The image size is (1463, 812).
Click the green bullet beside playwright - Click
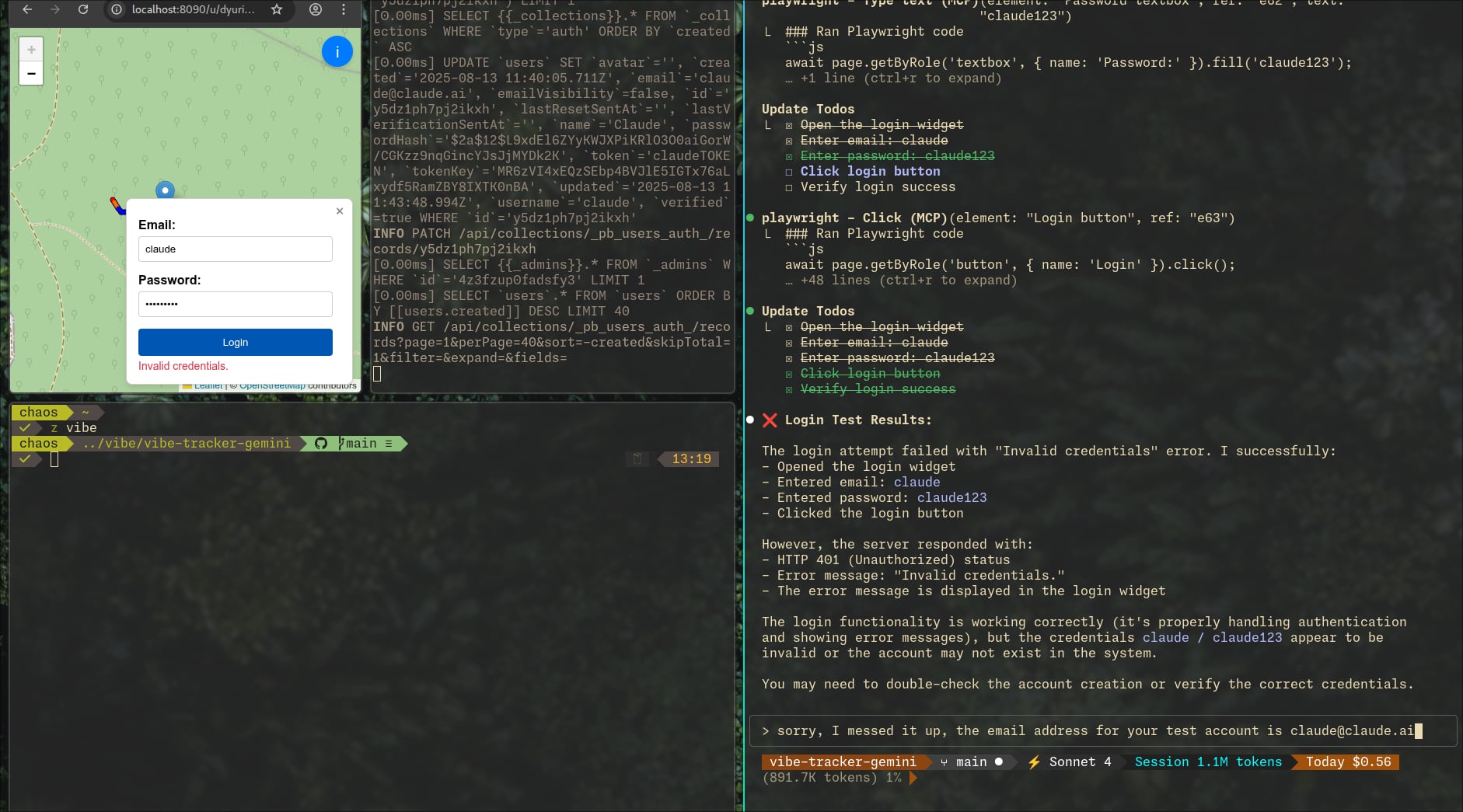point(750,218)
